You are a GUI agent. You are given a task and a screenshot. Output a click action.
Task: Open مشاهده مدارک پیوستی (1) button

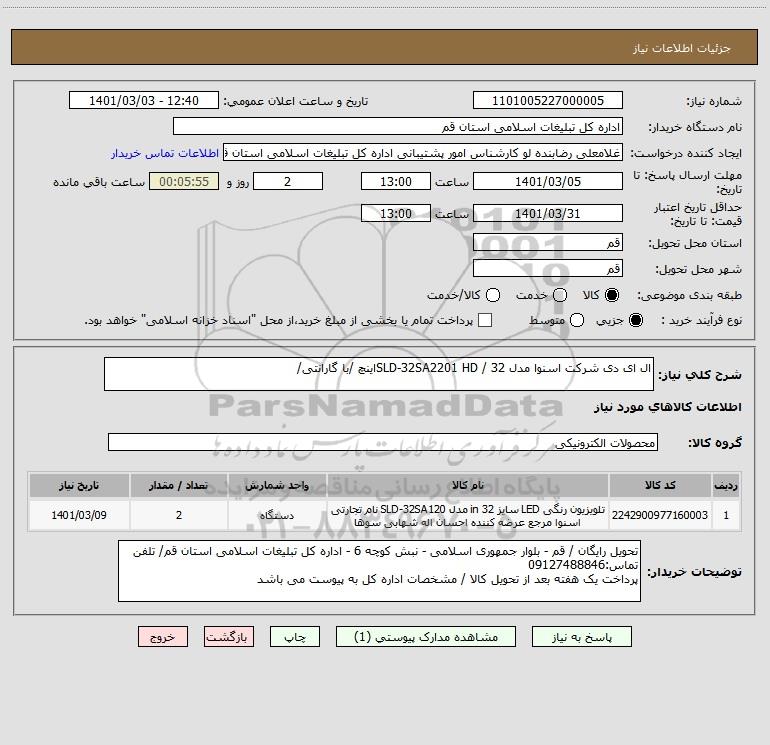426,637
